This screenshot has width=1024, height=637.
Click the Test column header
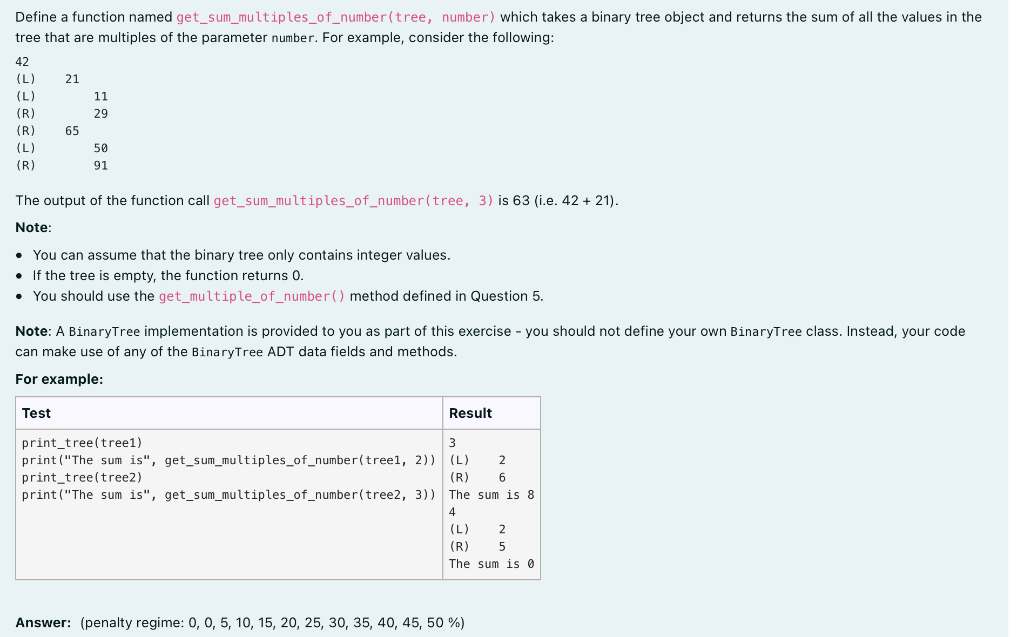click(x=35, y=413)
